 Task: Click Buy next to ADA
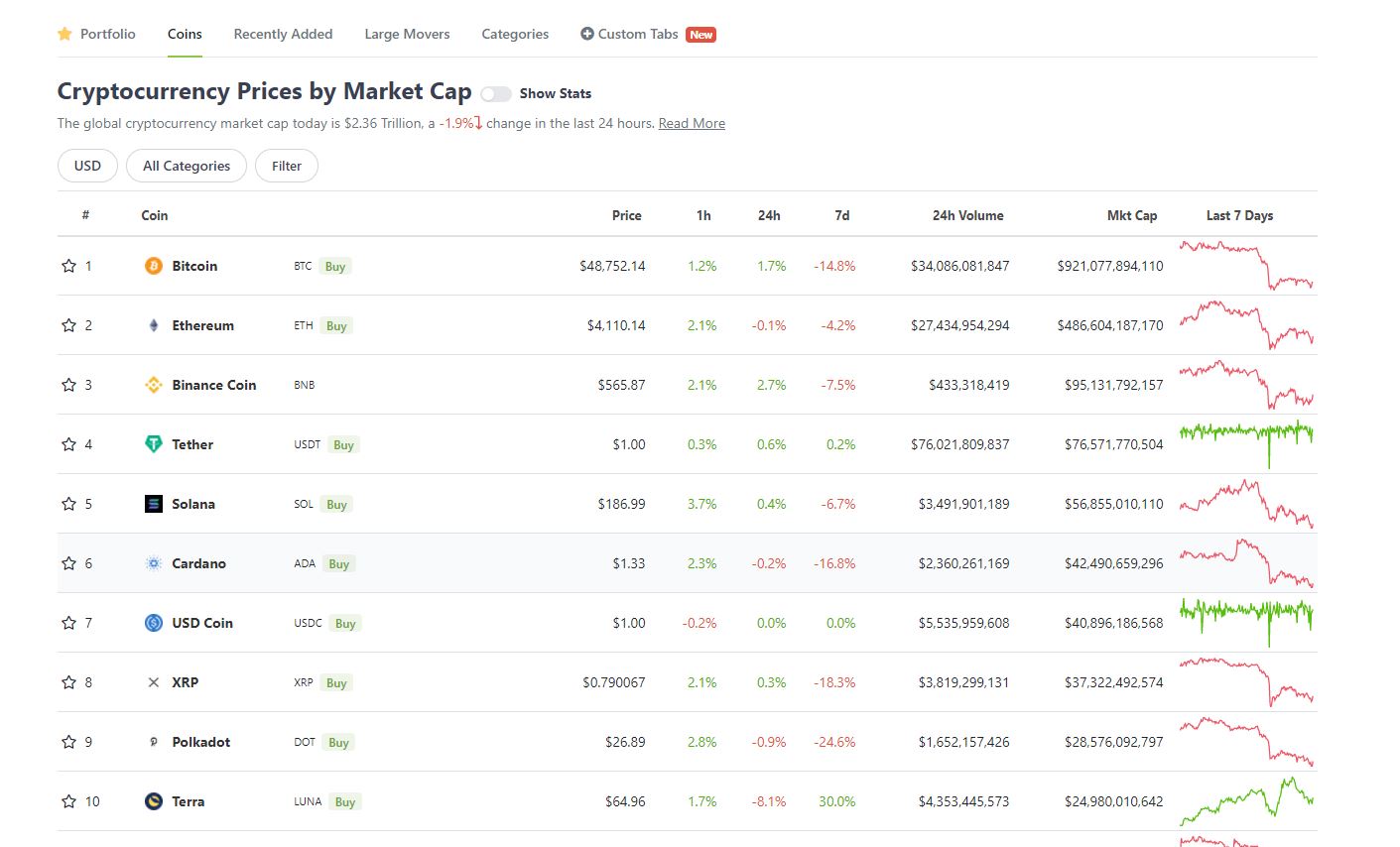pyautogui.click(x=338, y=563)
